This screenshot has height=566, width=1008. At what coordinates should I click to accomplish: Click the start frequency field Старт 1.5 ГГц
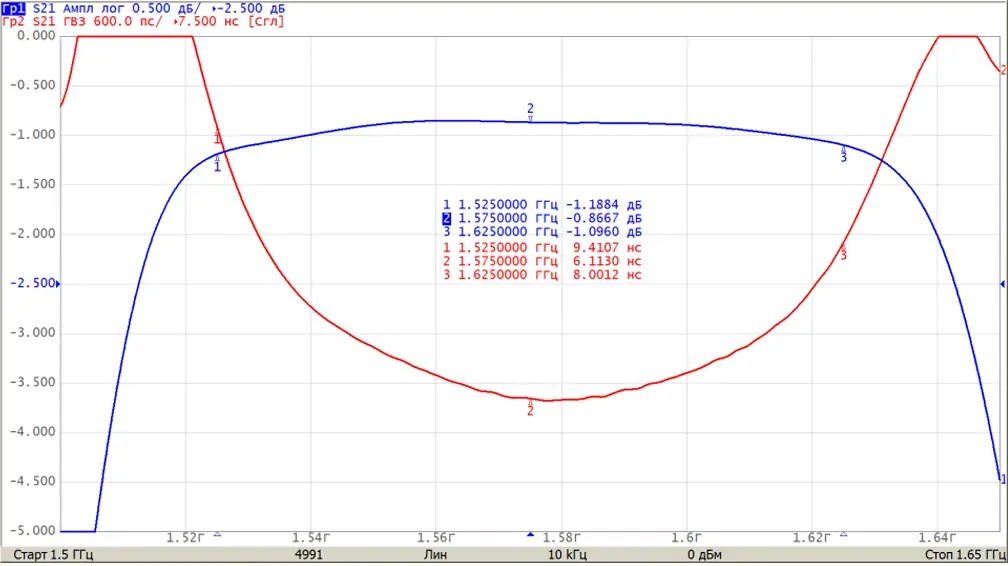[53, 554]
